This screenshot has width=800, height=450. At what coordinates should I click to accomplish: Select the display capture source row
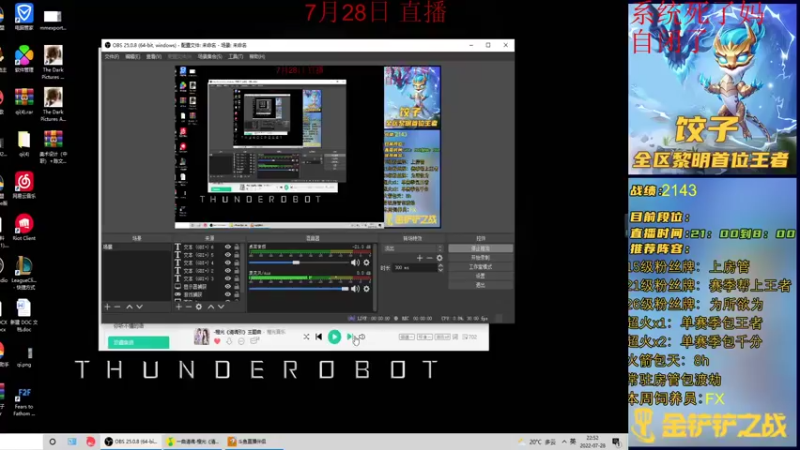207,287
